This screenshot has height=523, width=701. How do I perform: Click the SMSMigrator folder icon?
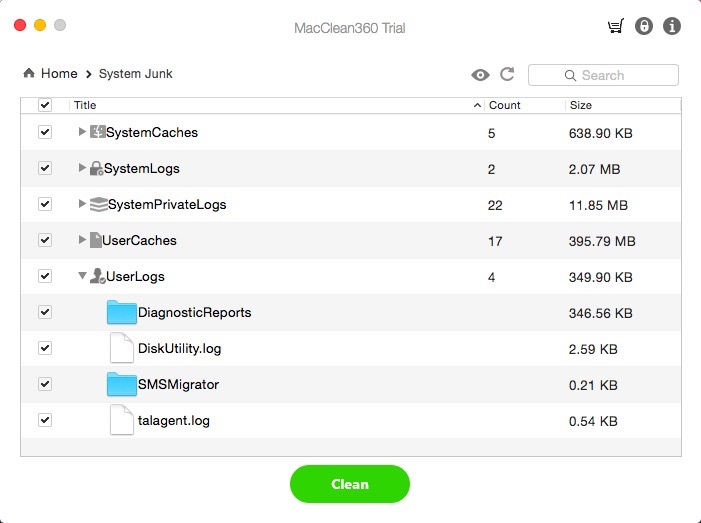[122, 384]
